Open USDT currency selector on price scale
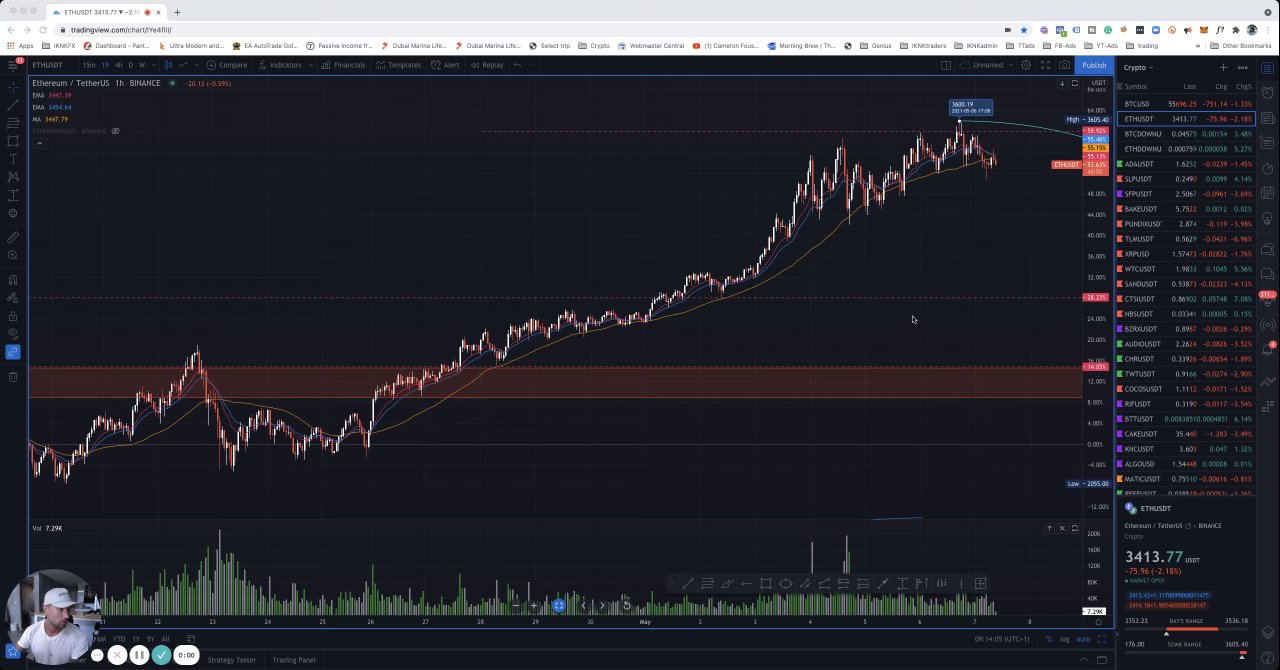Image resolution: width=1280 pixels, height=670 pixels. click(1098, 83)
